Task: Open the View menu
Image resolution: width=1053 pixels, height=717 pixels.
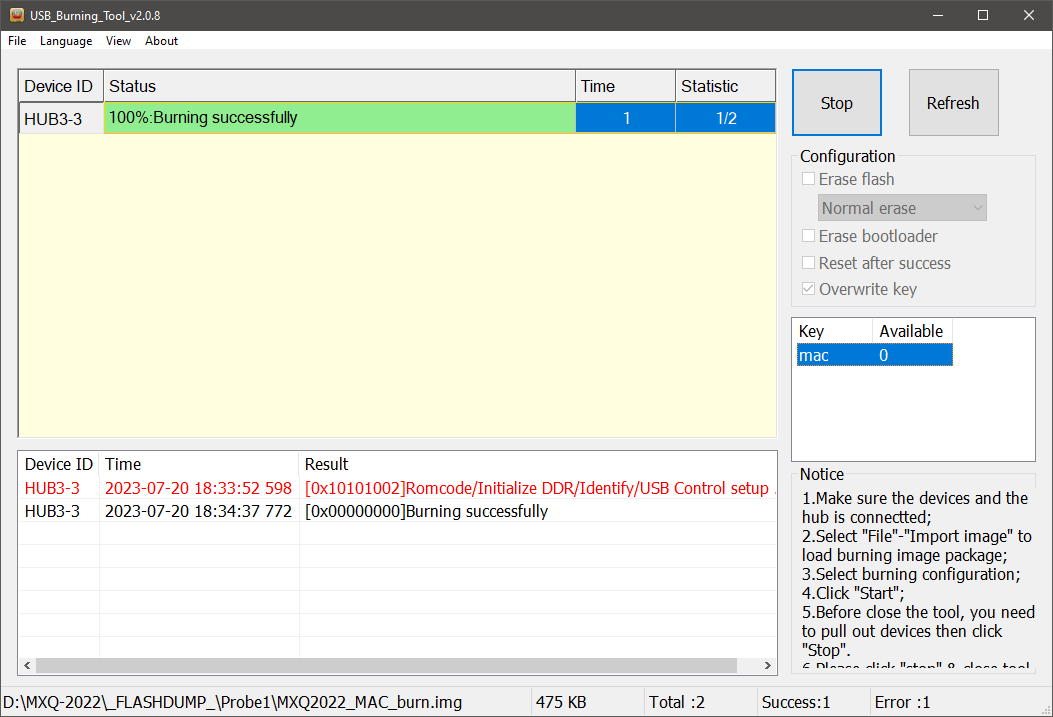Action: coord(118,41)
